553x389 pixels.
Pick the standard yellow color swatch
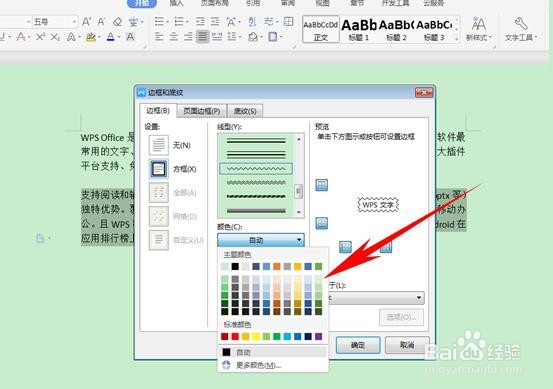(x=256, y=336)
